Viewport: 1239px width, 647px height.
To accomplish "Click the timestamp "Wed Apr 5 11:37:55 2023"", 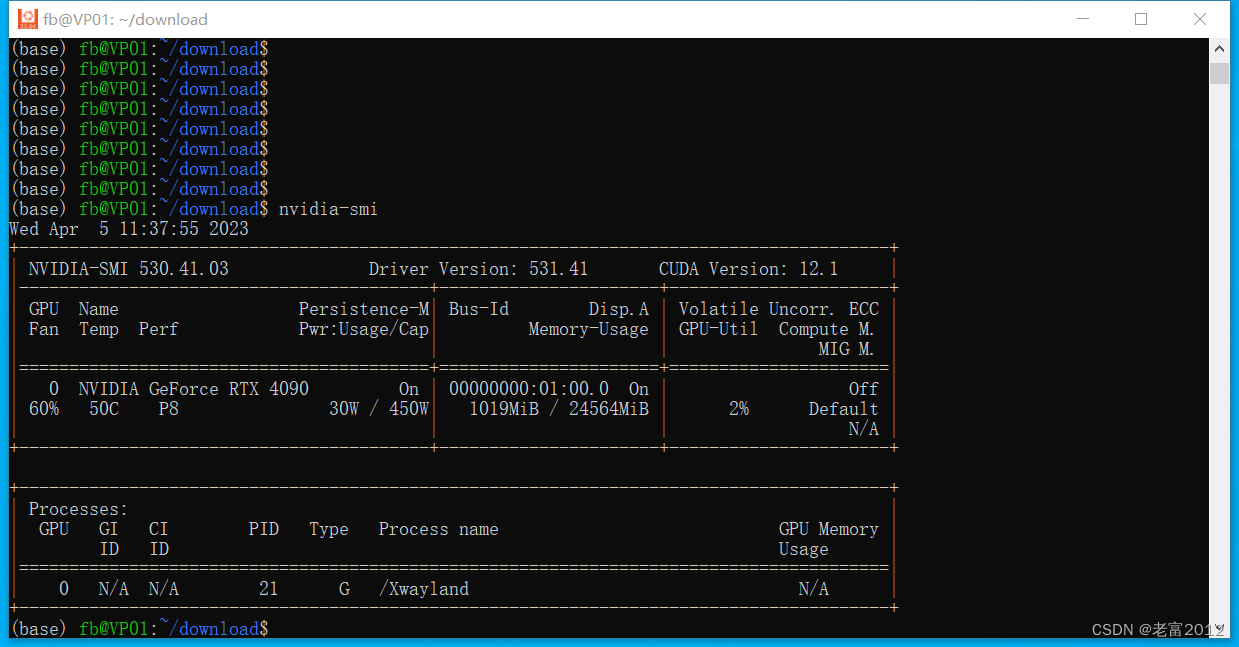I will (x=129, y=229).
